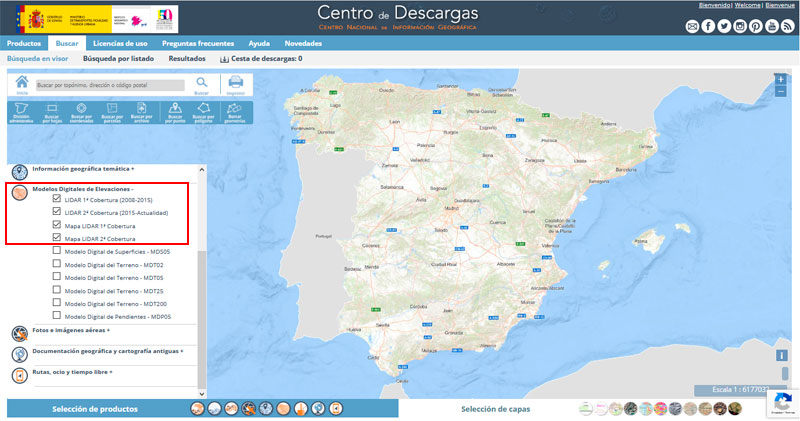Check Modelo Digital de Superficies - MDS05
Screen dimensions: 800x421
(x=57, y=251)
